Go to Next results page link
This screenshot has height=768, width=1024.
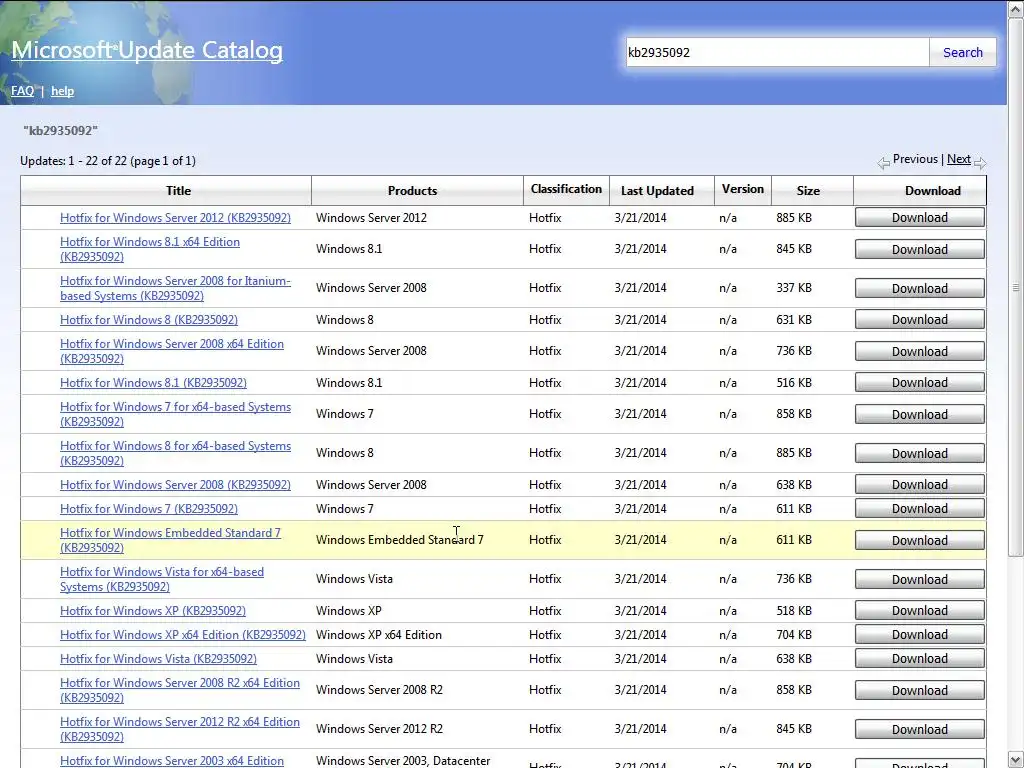tap(959, 159)
